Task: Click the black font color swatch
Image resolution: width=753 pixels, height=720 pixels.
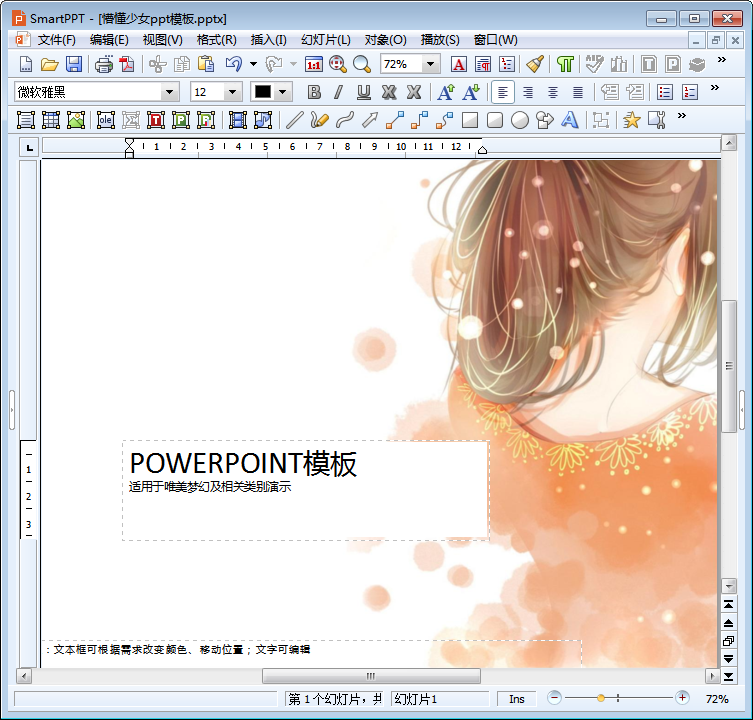Action: tap(263, 92)
